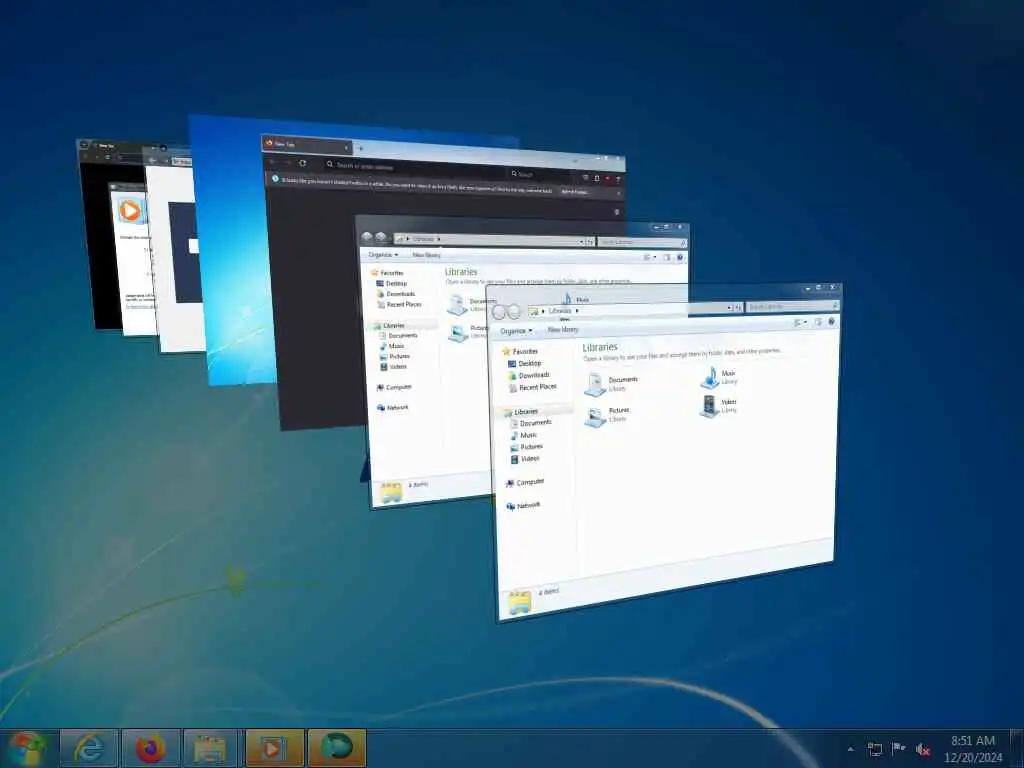Open Windows Media Player from the taskbar

pyautogui.click(x=275, y=748)
